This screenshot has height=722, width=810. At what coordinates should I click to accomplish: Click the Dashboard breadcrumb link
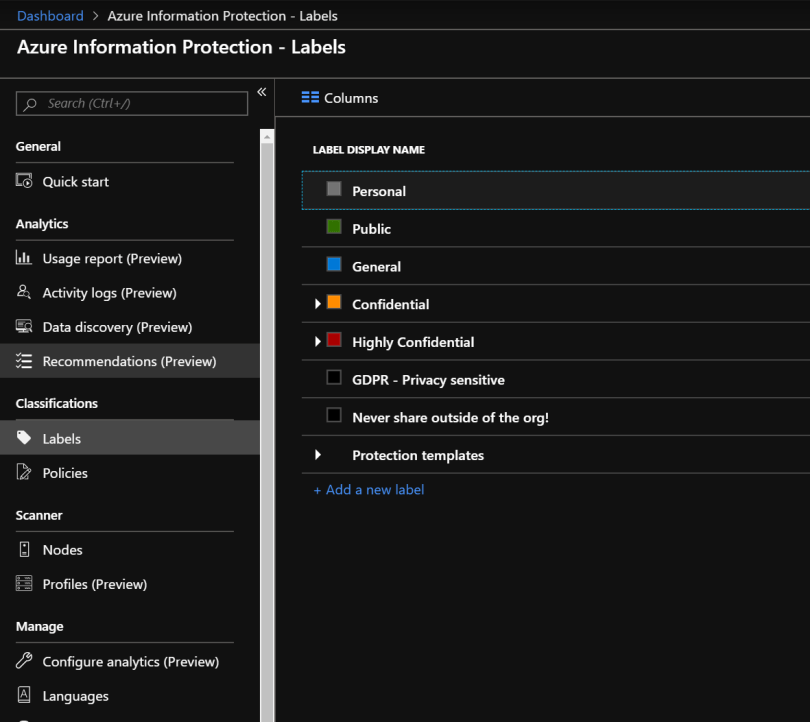click(x=50, y=16)
